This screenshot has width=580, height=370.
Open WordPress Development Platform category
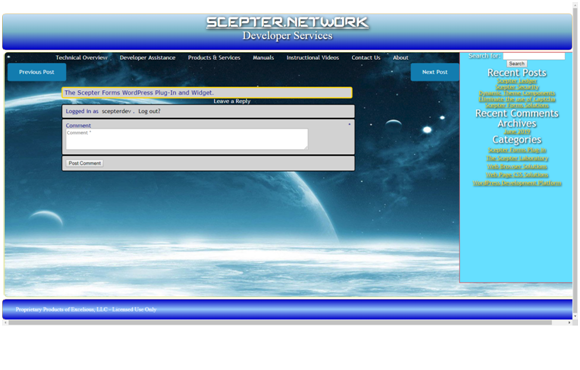click(x=517, y=183)
